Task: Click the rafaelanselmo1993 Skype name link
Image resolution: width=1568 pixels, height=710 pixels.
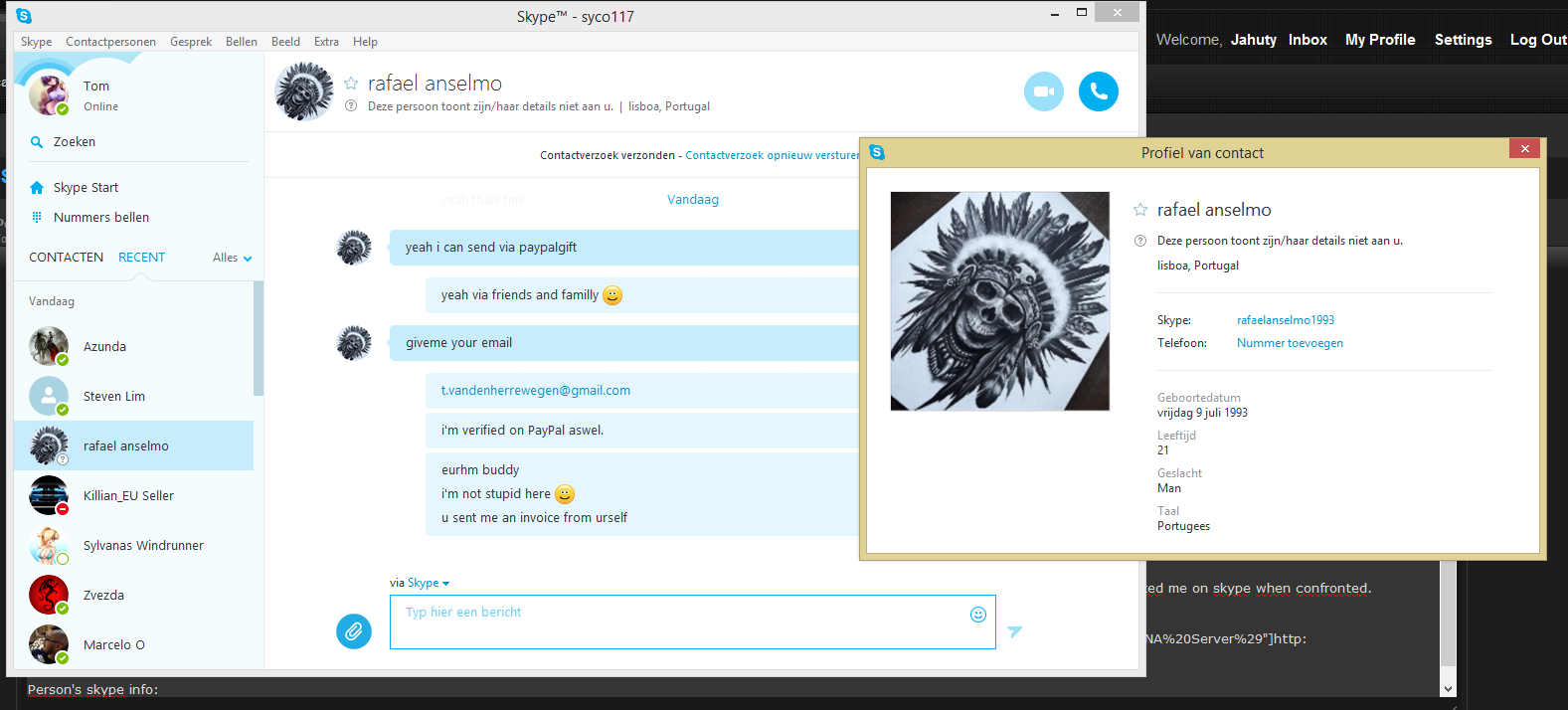Action: tap(1286, 320)
